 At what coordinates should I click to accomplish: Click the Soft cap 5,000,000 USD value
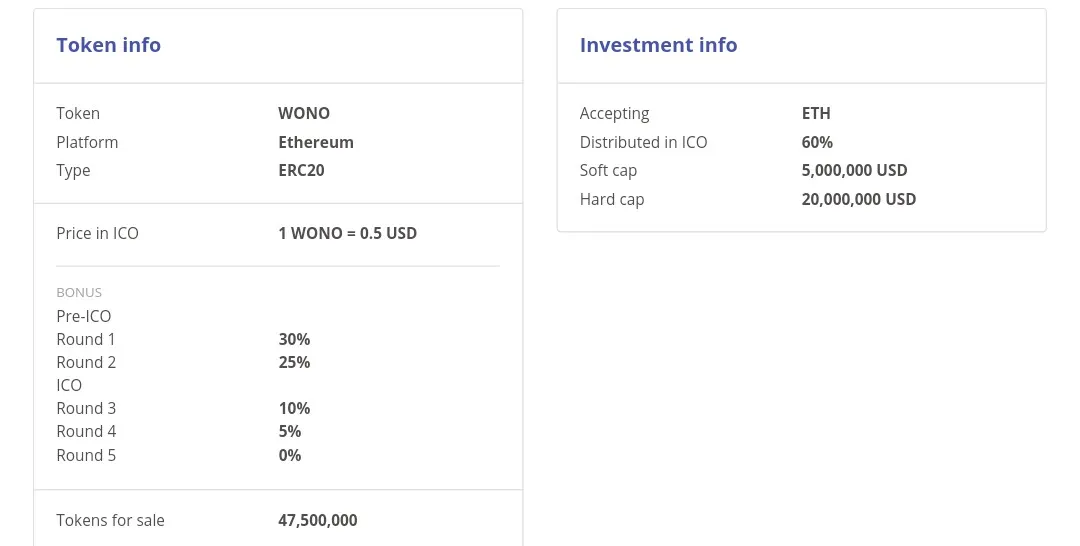pos(855,170)
